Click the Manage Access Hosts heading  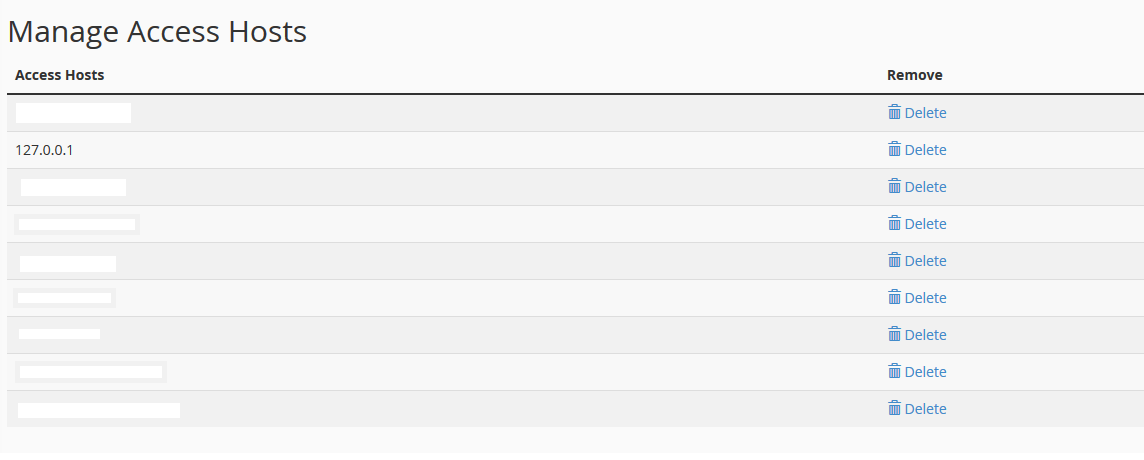[157, 32]
